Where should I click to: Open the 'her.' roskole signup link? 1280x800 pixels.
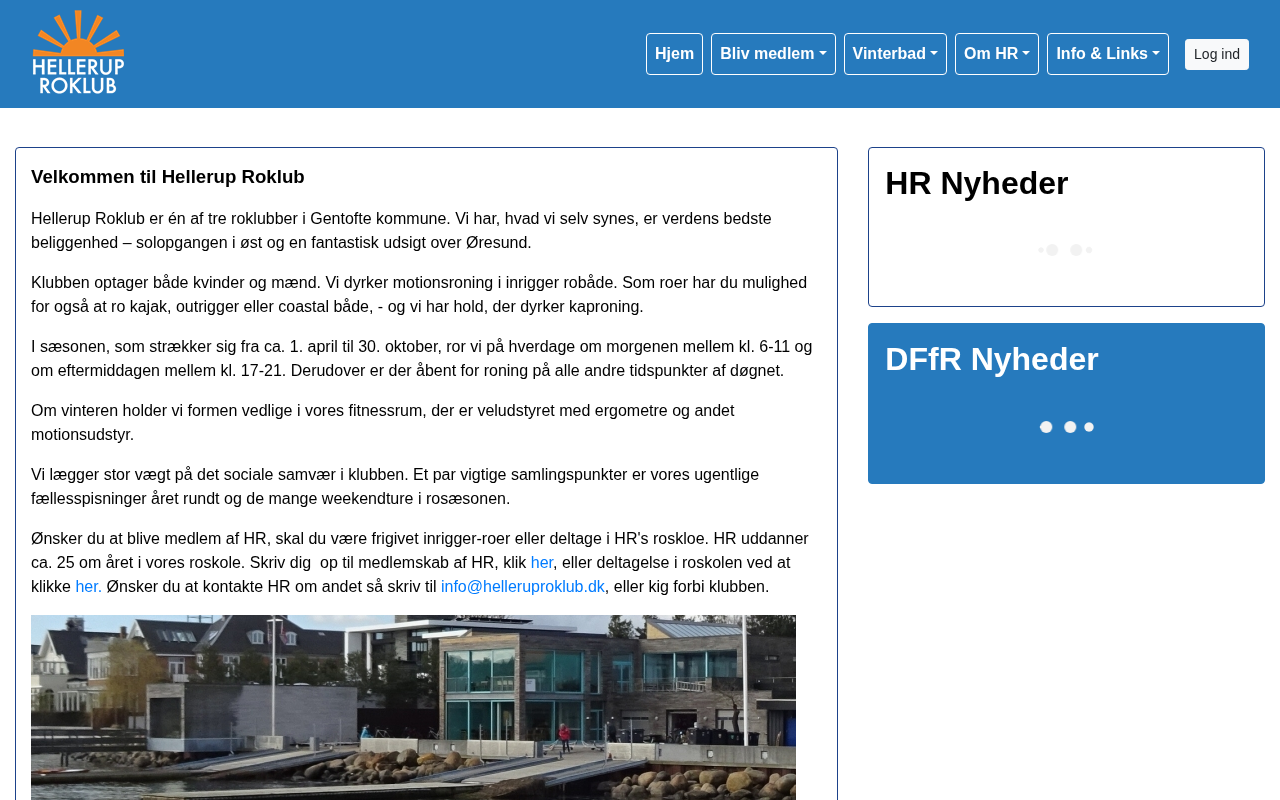point(89,587)
